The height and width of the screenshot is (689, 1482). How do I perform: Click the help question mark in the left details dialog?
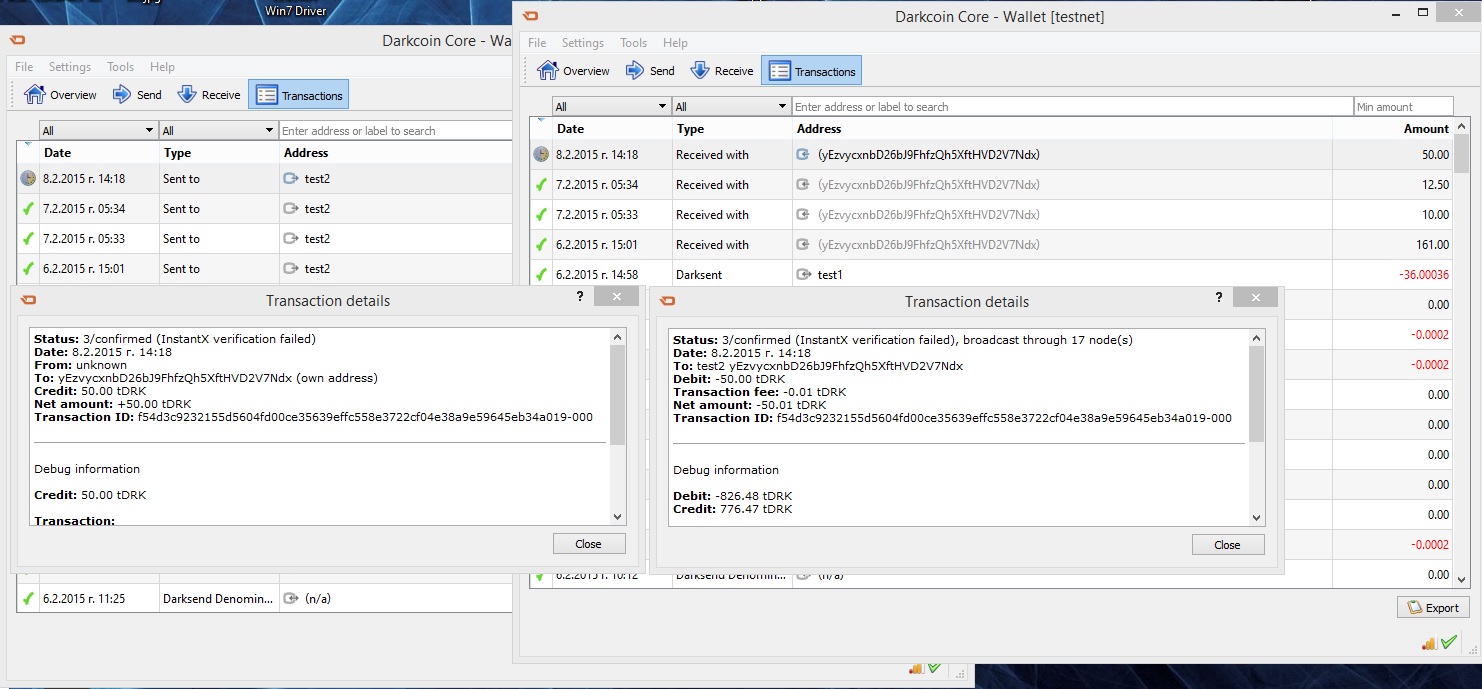tap(580, 297)
